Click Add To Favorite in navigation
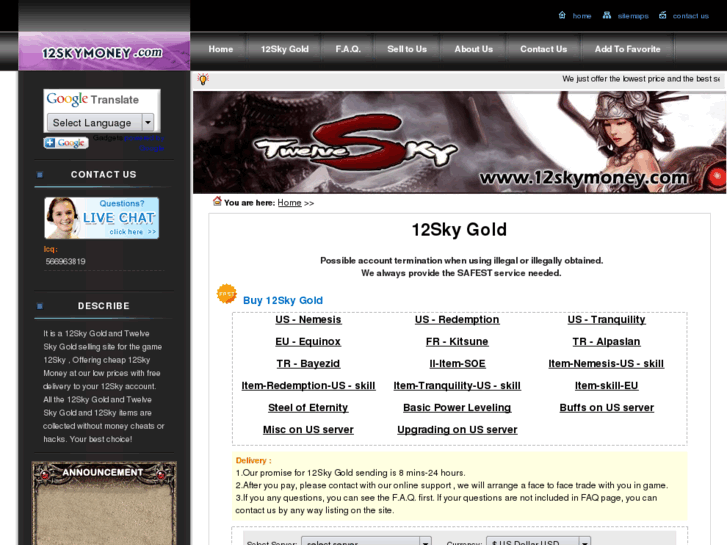 click(627, 49)
